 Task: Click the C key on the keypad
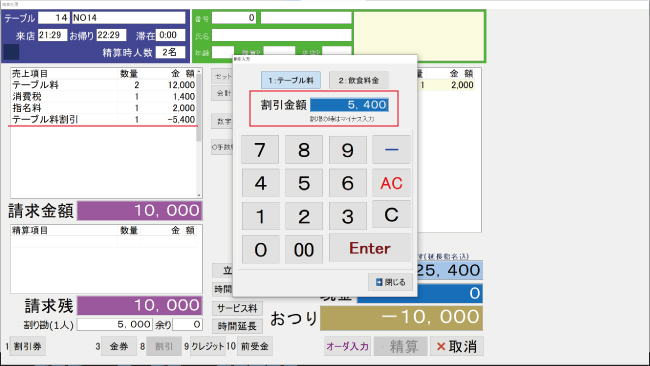391,214
